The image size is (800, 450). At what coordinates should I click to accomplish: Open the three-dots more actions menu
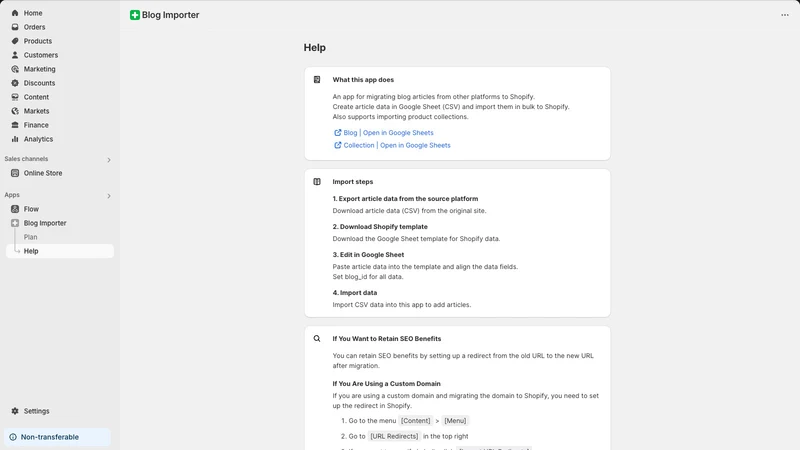[785, 15]
